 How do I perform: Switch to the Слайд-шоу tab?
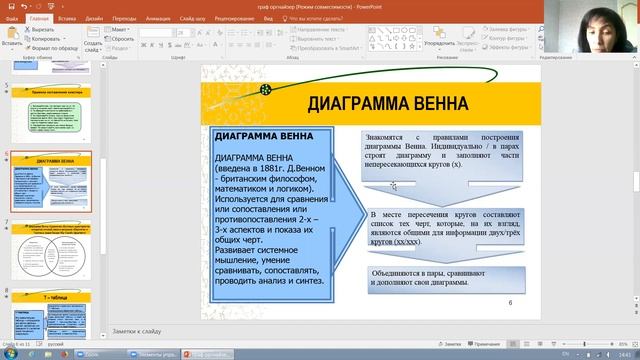click(192, 19)
